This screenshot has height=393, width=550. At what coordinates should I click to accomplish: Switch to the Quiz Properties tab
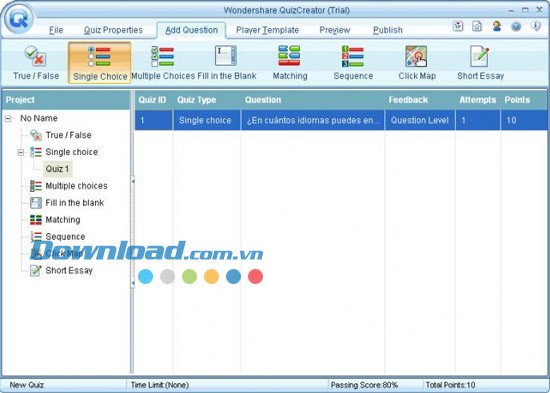pos(113,30)
